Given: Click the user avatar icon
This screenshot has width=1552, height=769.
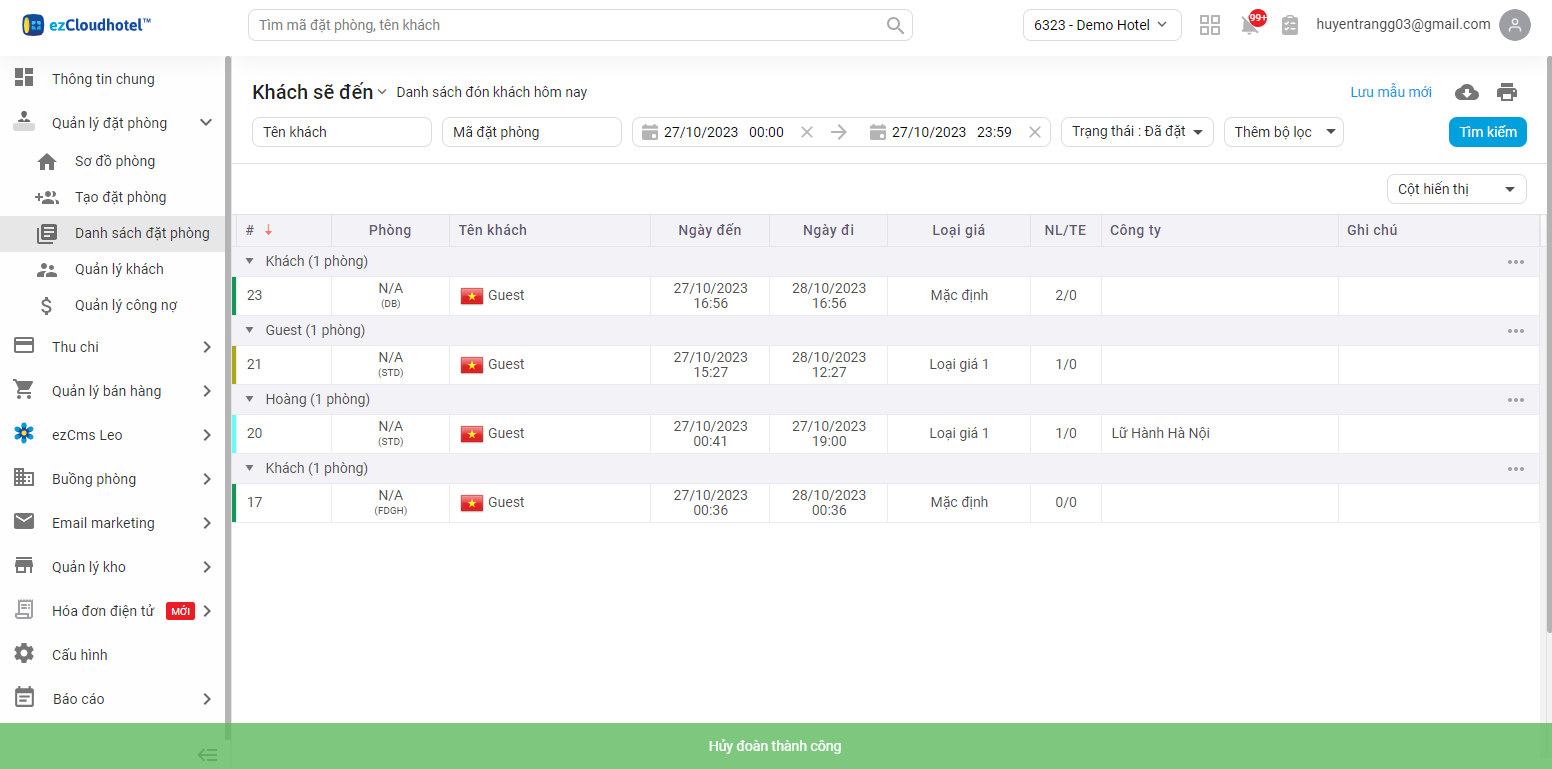Looking at the screenshot, I should click(1514, 25).
